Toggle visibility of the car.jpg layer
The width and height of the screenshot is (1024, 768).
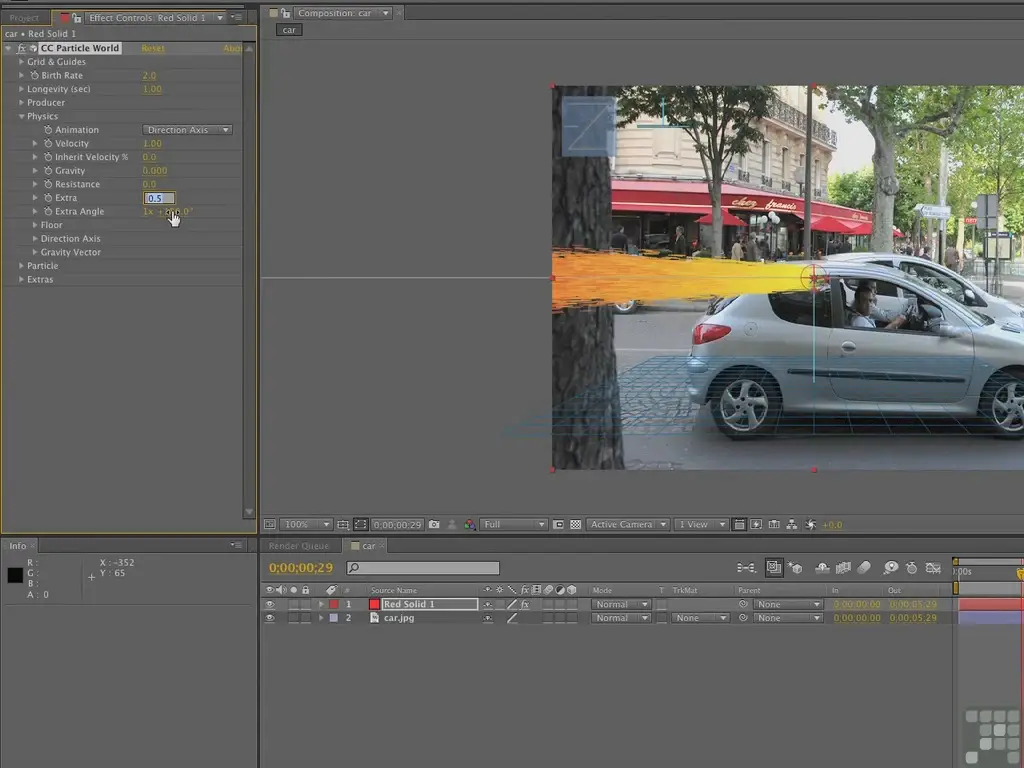[x=269, y=619]
